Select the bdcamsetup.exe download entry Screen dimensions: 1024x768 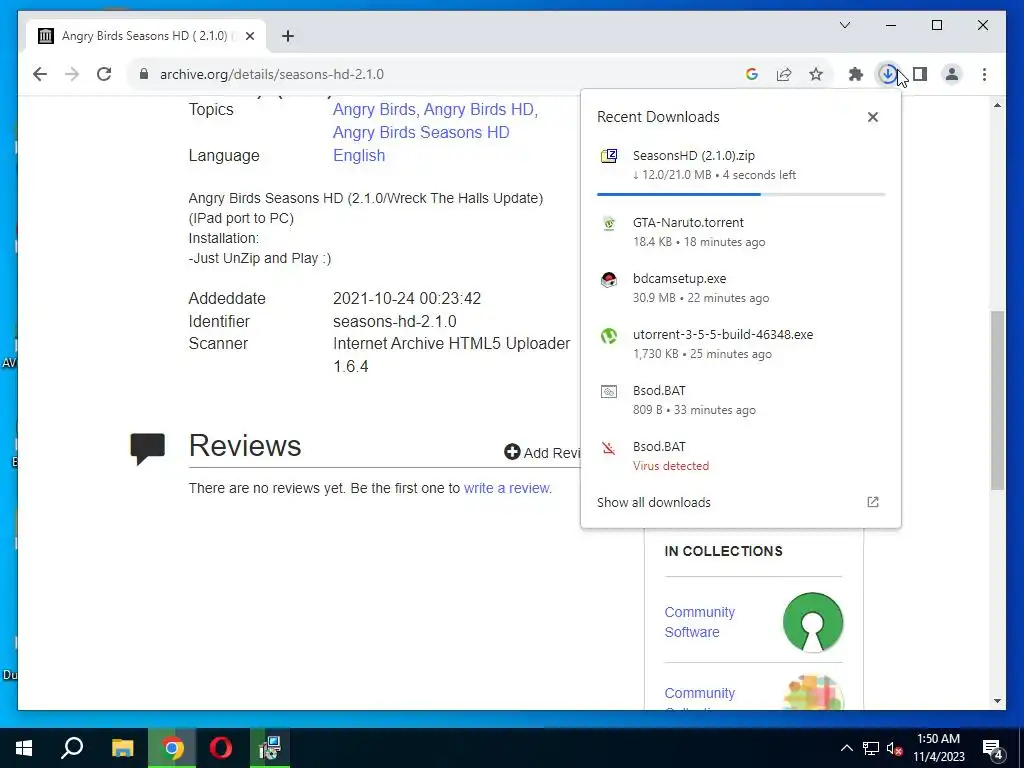(741, 288)
